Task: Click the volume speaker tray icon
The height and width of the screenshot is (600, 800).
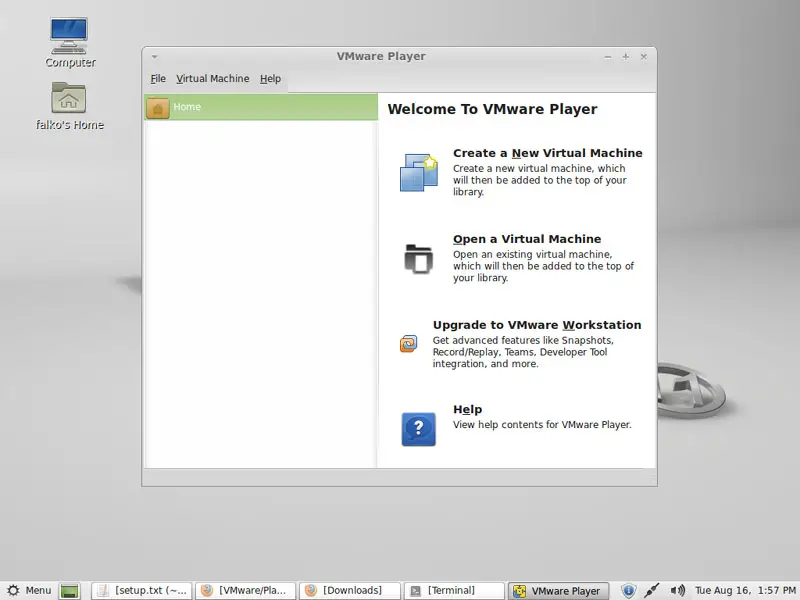Action: point(677,591)
